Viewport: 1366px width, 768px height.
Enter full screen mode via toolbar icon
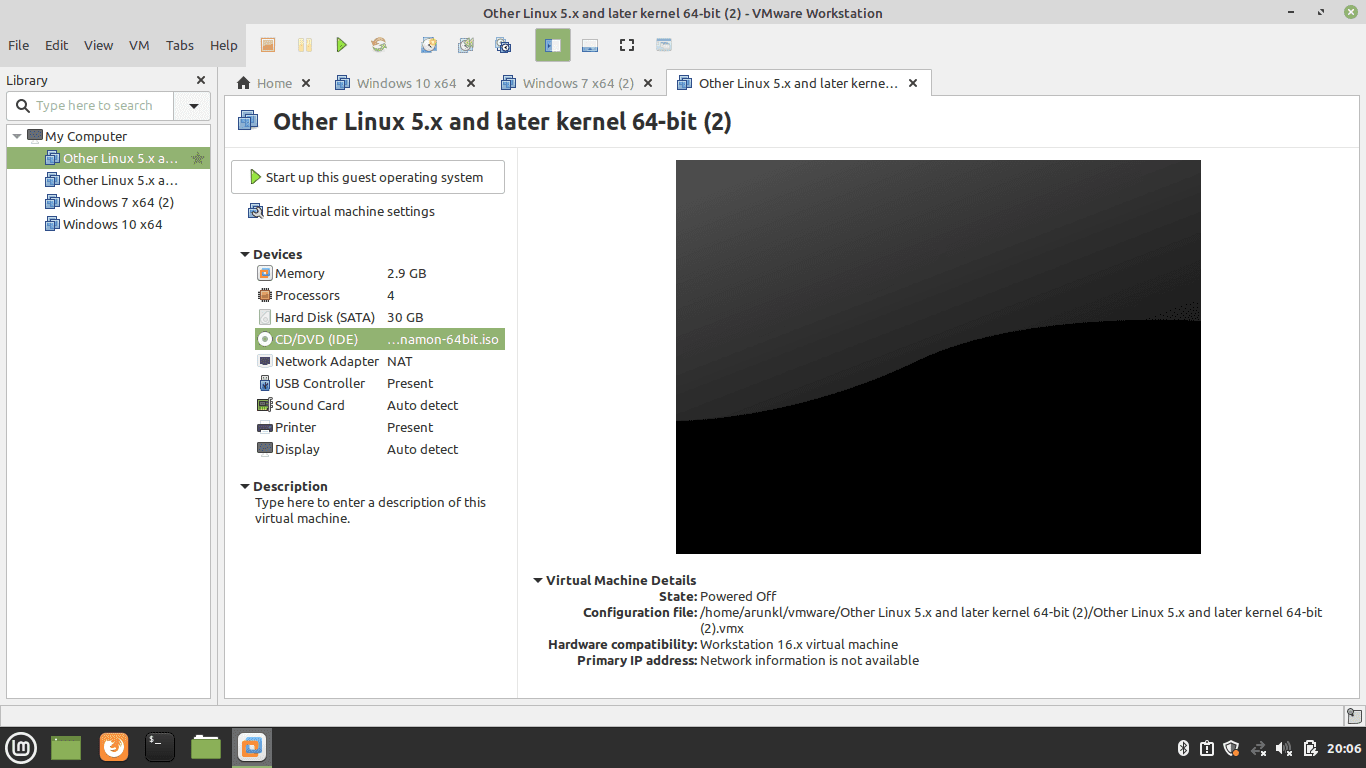[627, 45]
